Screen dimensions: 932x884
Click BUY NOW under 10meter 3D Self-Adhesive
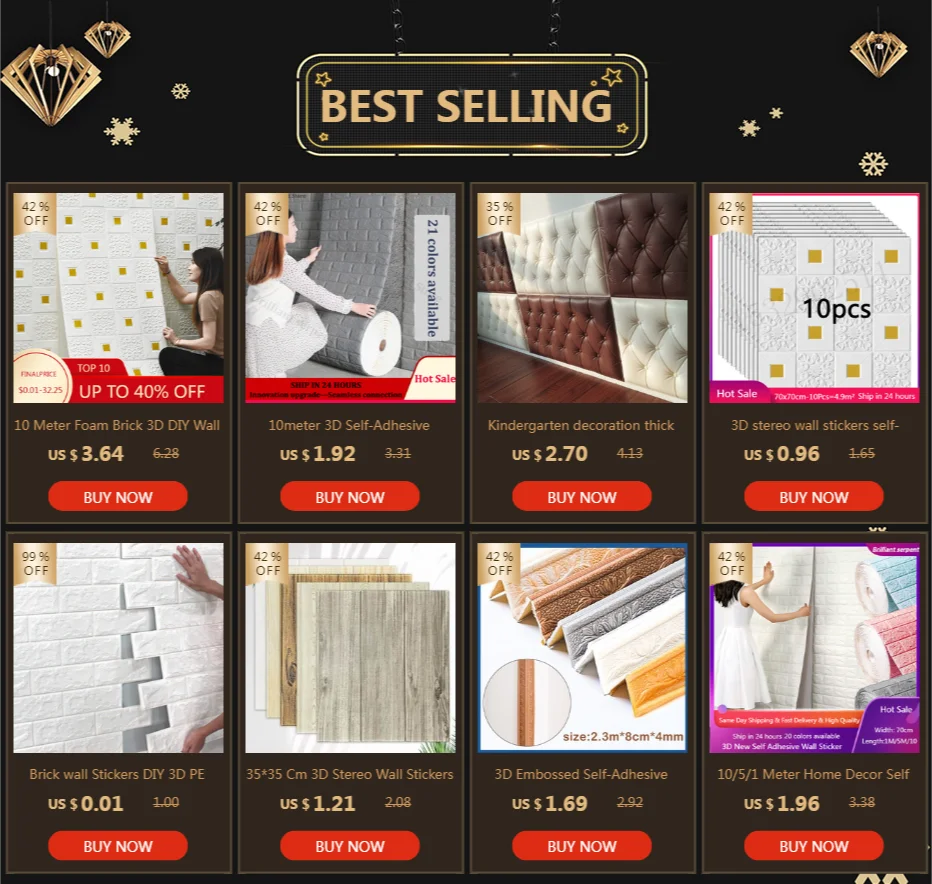click(350, 496)
